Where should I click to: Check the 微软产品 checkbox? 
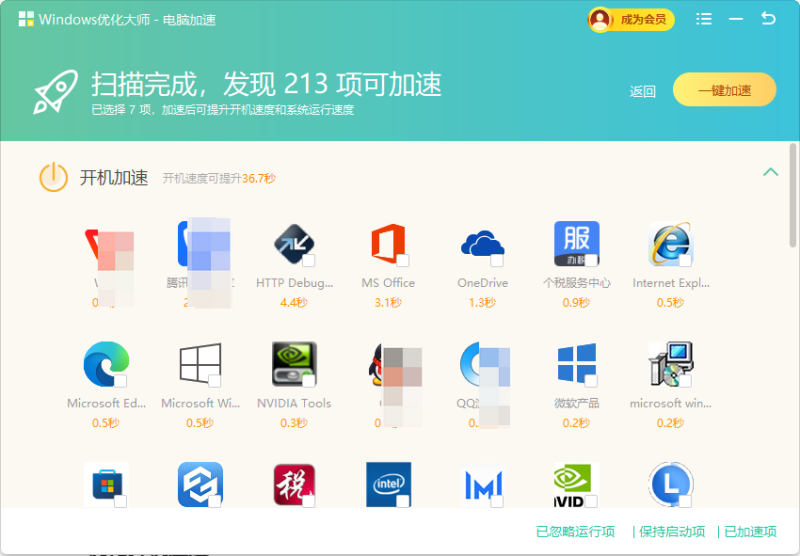click(591, 381)
